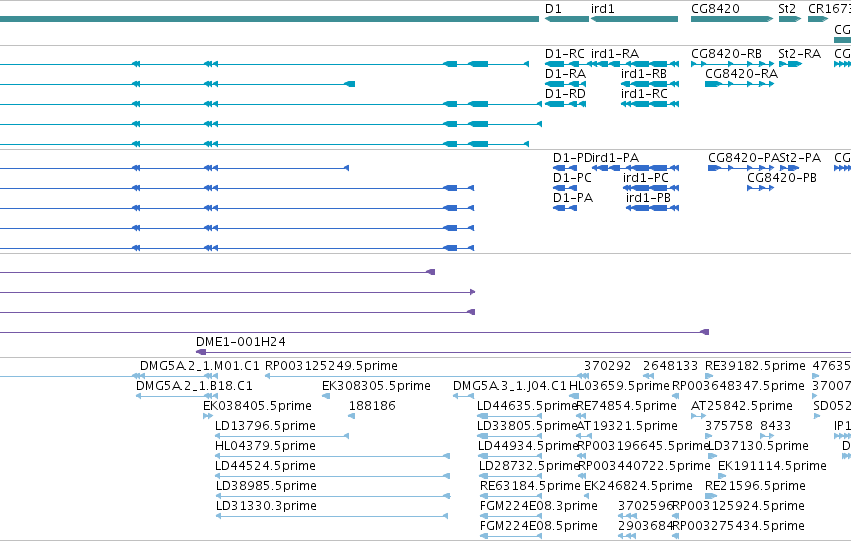Viewport: 851px width, 541px height.
Task: Click the D1-PA protein feature
Action: pyautogui.click(x=564, y=208)
